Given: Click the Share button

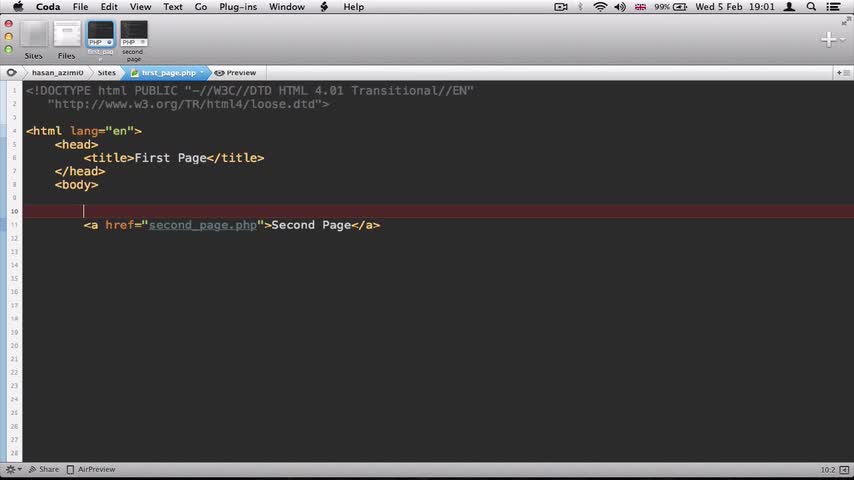Looking at the screenshot, I should [x=44, y=469].
